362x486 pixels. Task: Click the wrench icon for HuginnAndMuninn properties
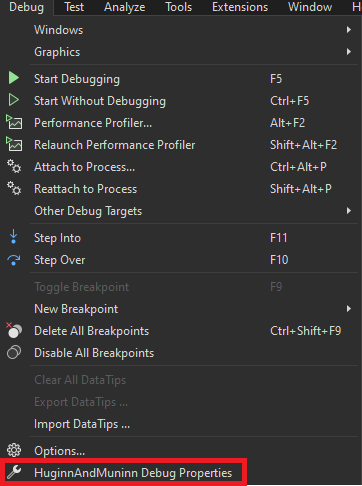tap(14, 472)
